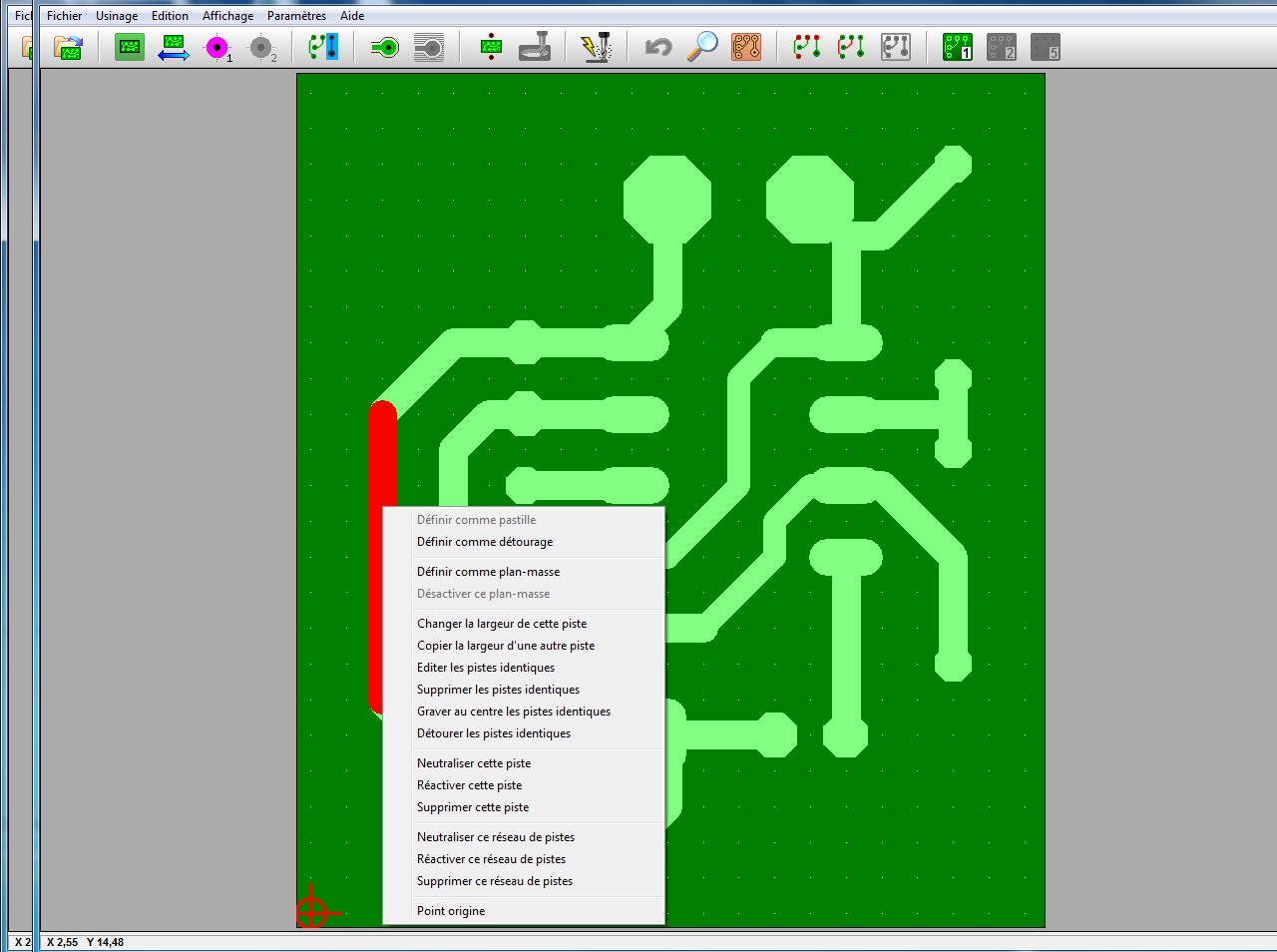Open the Usinage menu

point(117,16)
